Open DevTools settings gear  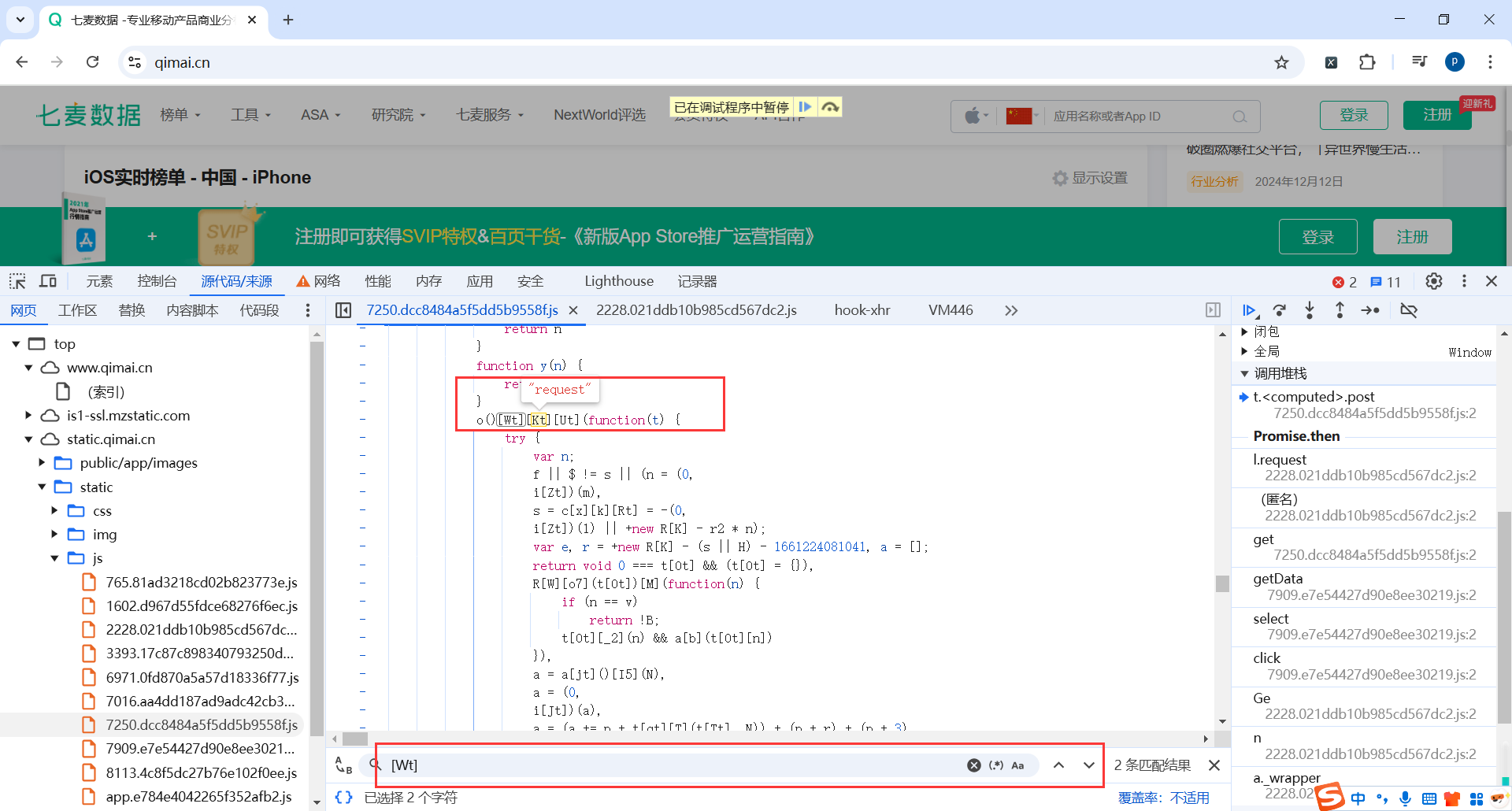[x=1434, y=281]
